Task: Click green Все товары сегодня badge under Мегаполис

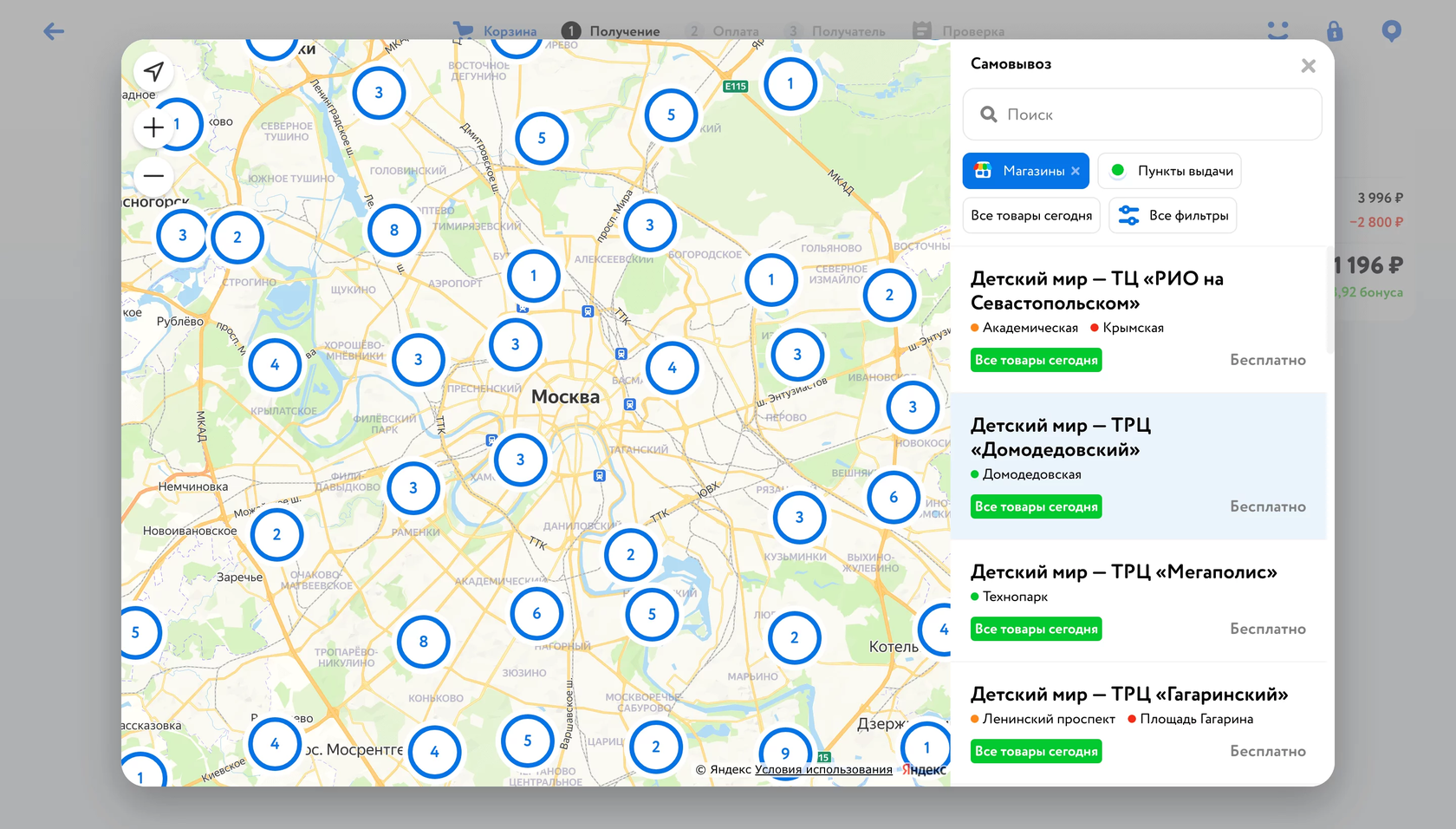Action: pyautogui.click(x=1037, y=630)
